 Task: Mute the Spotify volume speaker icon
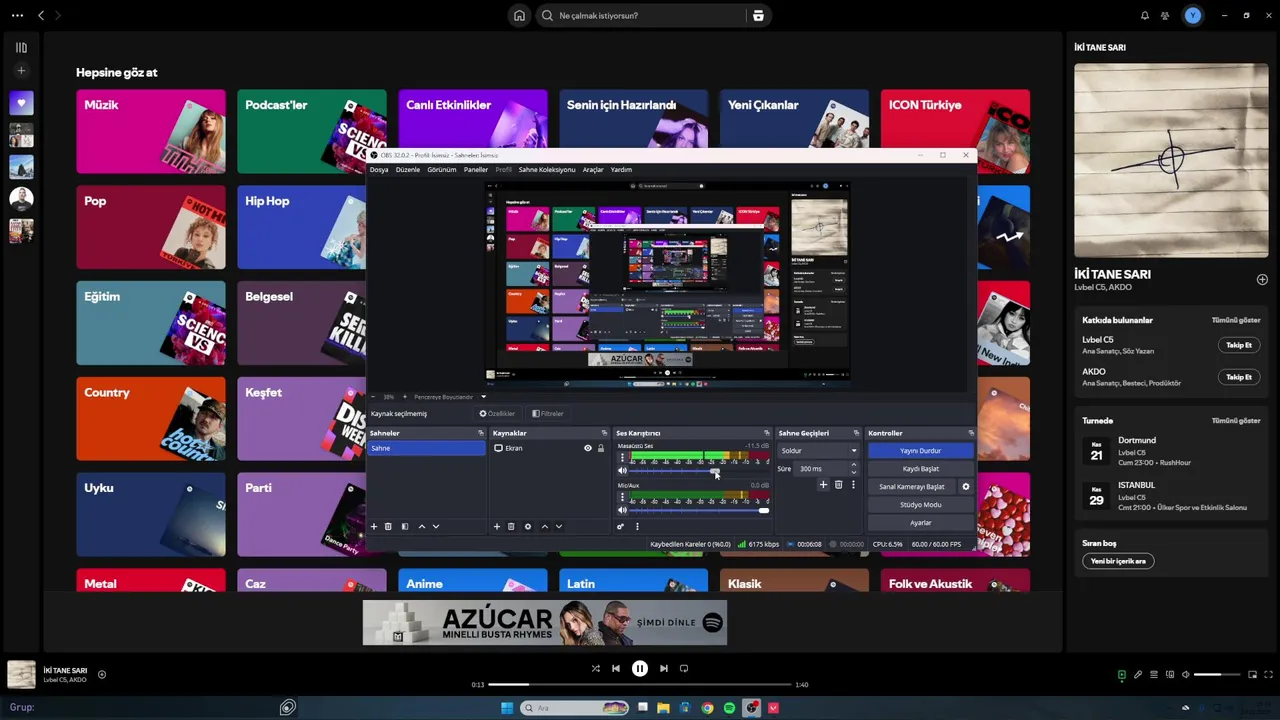coord(1186,675)
